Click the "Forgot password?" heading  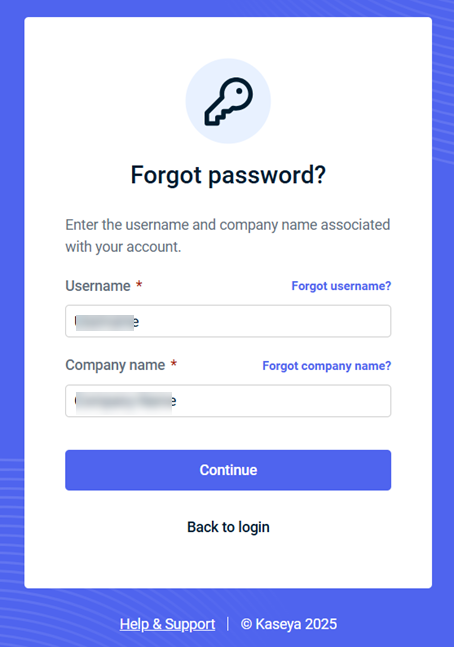(x=228, y=175)
